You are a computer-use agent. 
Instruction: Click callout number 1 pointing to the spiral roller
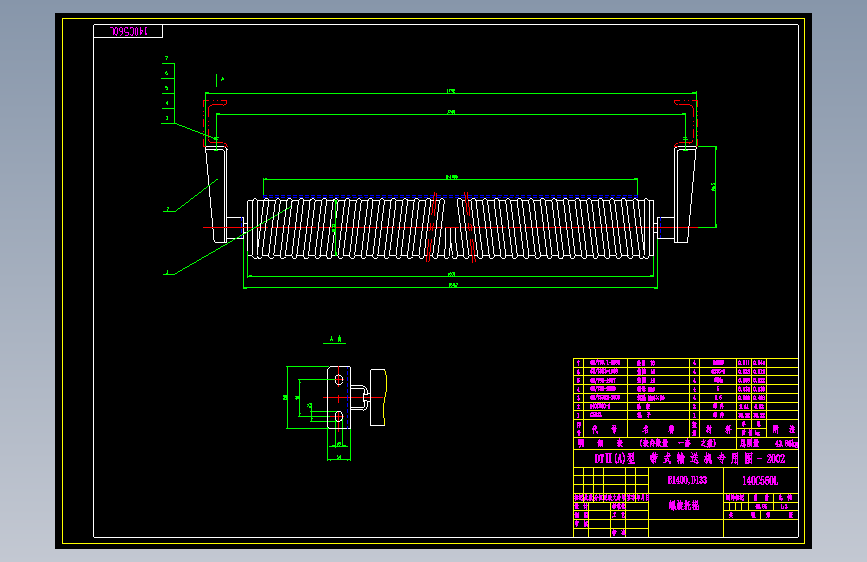(x=167, y=272)
